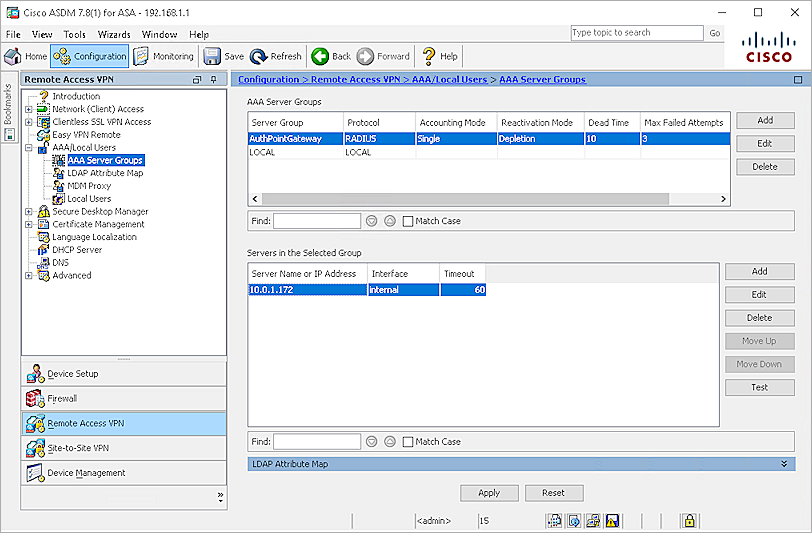Open the Tools menu
This screenshot has height=533, width=812.
click(75, 34)
